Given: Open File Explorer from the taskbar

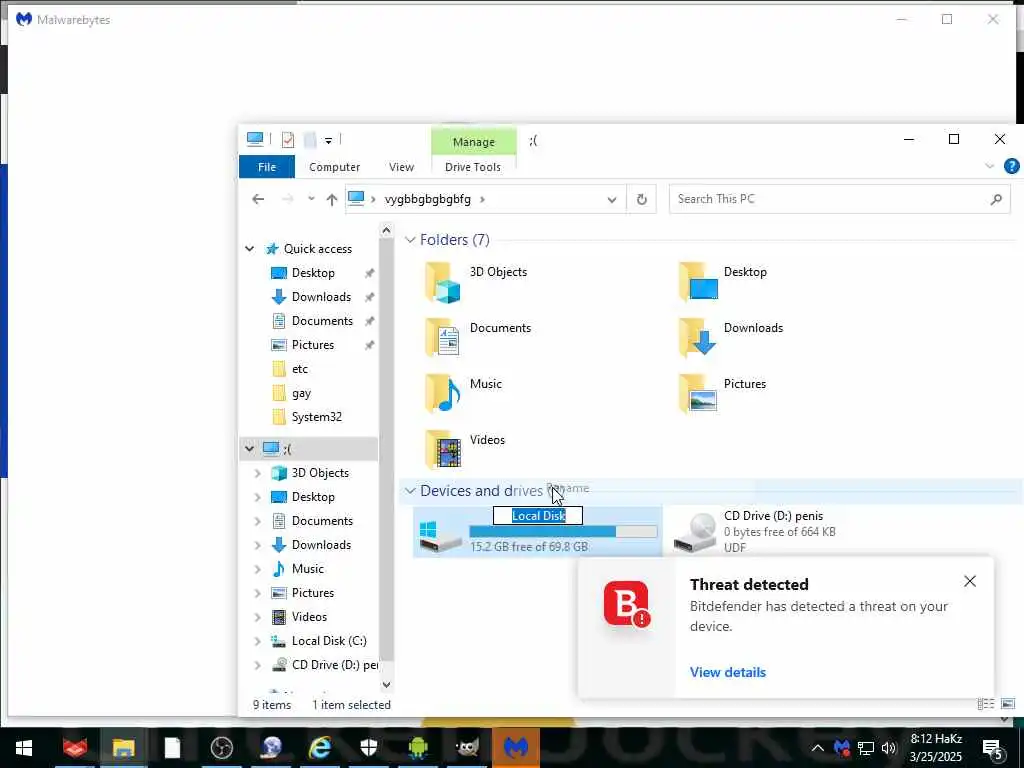Looking at the screenshot, I should pos(123,748).
